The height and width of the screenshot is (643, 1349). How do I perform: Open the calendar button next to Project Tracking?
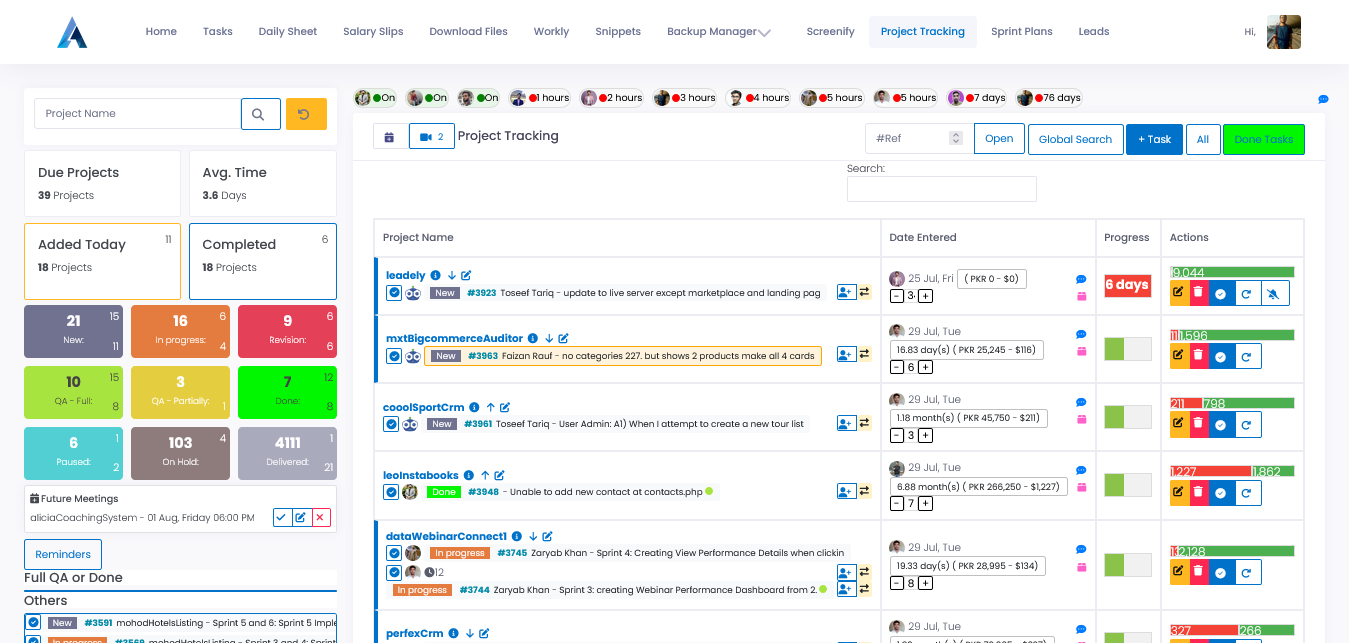(x=389, y=136)
